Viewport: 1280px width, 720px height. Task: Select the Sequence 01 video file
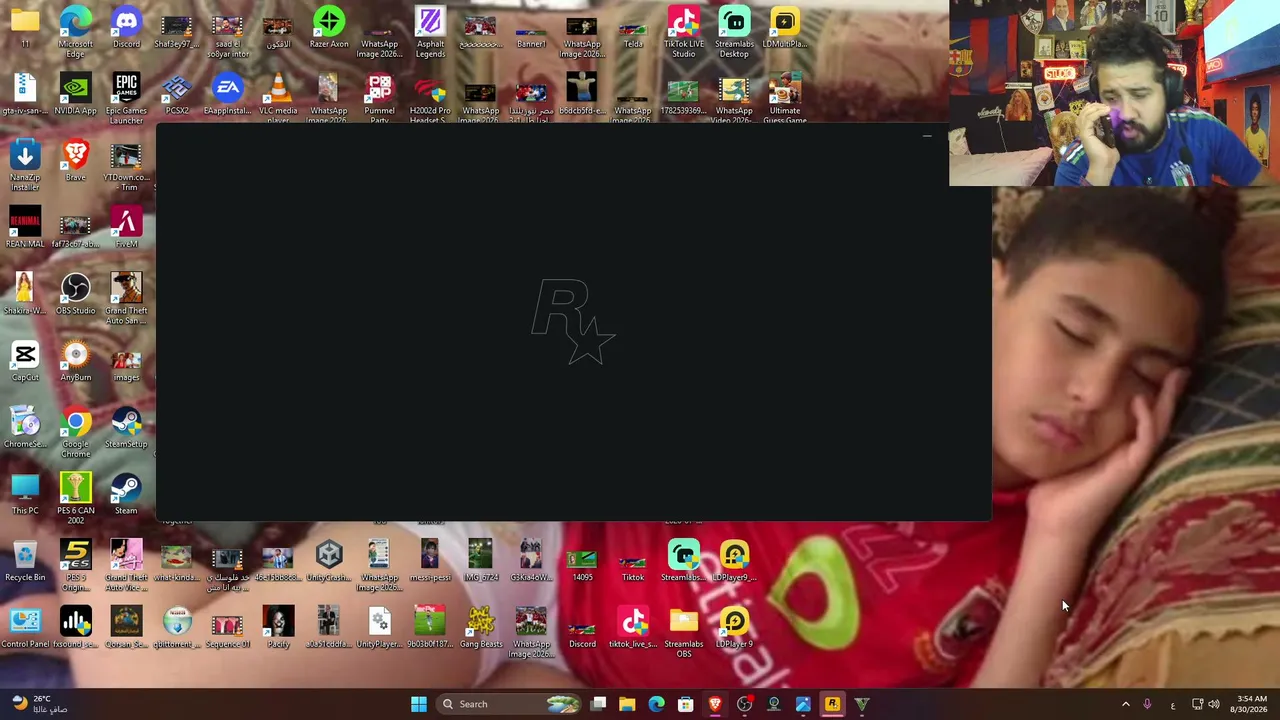point(227,628)
